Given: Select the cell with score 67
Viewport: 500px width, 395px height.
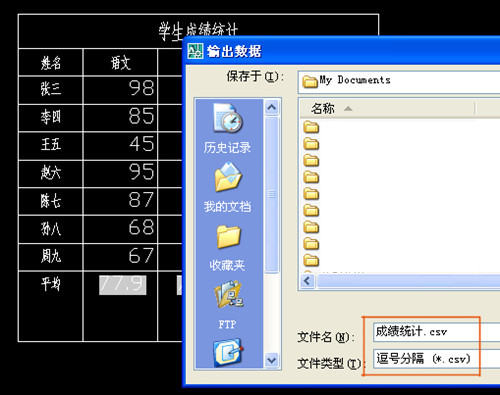Looking at the screenshot, I should pyautogui.click(x=120, y=257).
